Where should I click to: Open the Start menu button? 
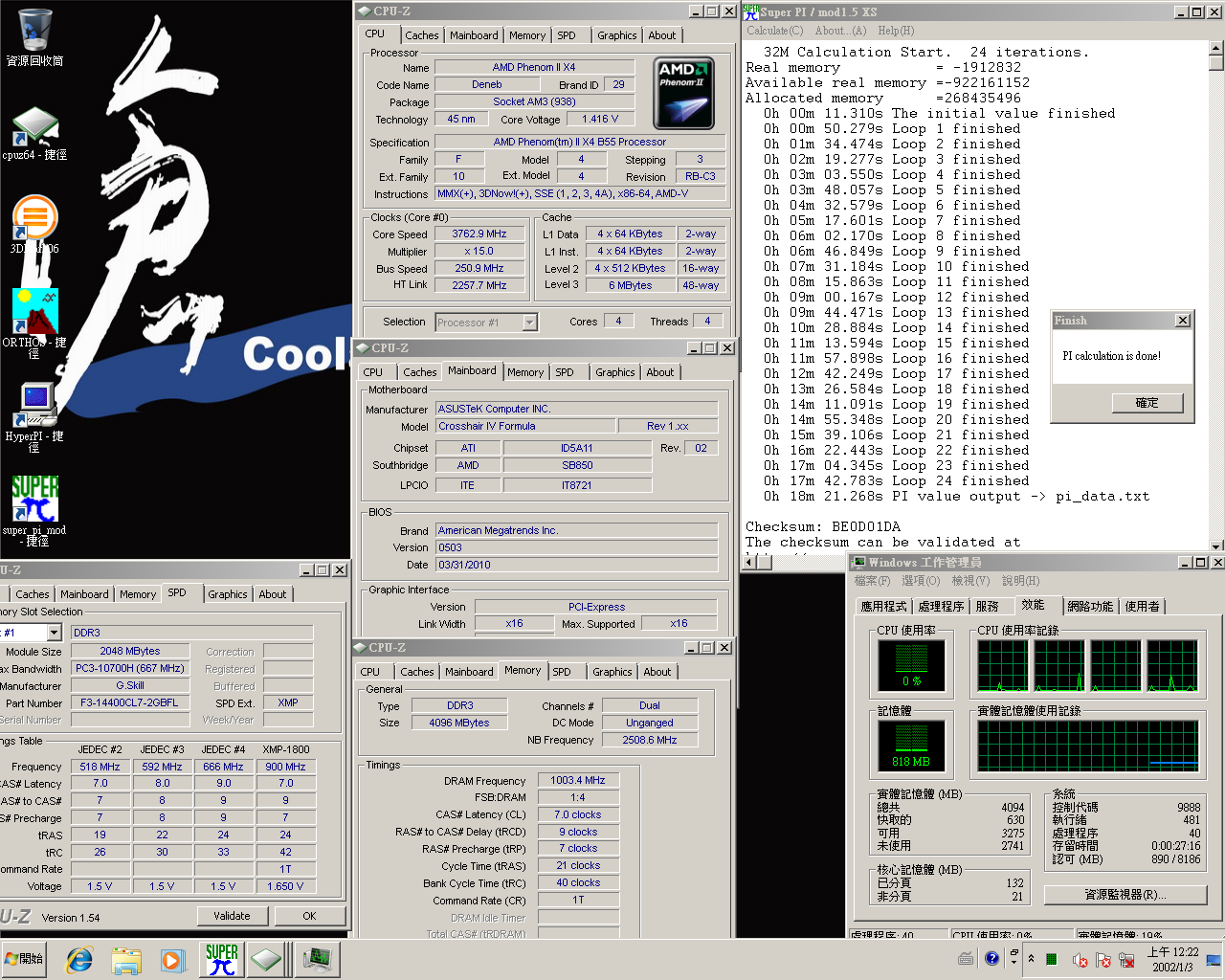(x=25, y=959)
